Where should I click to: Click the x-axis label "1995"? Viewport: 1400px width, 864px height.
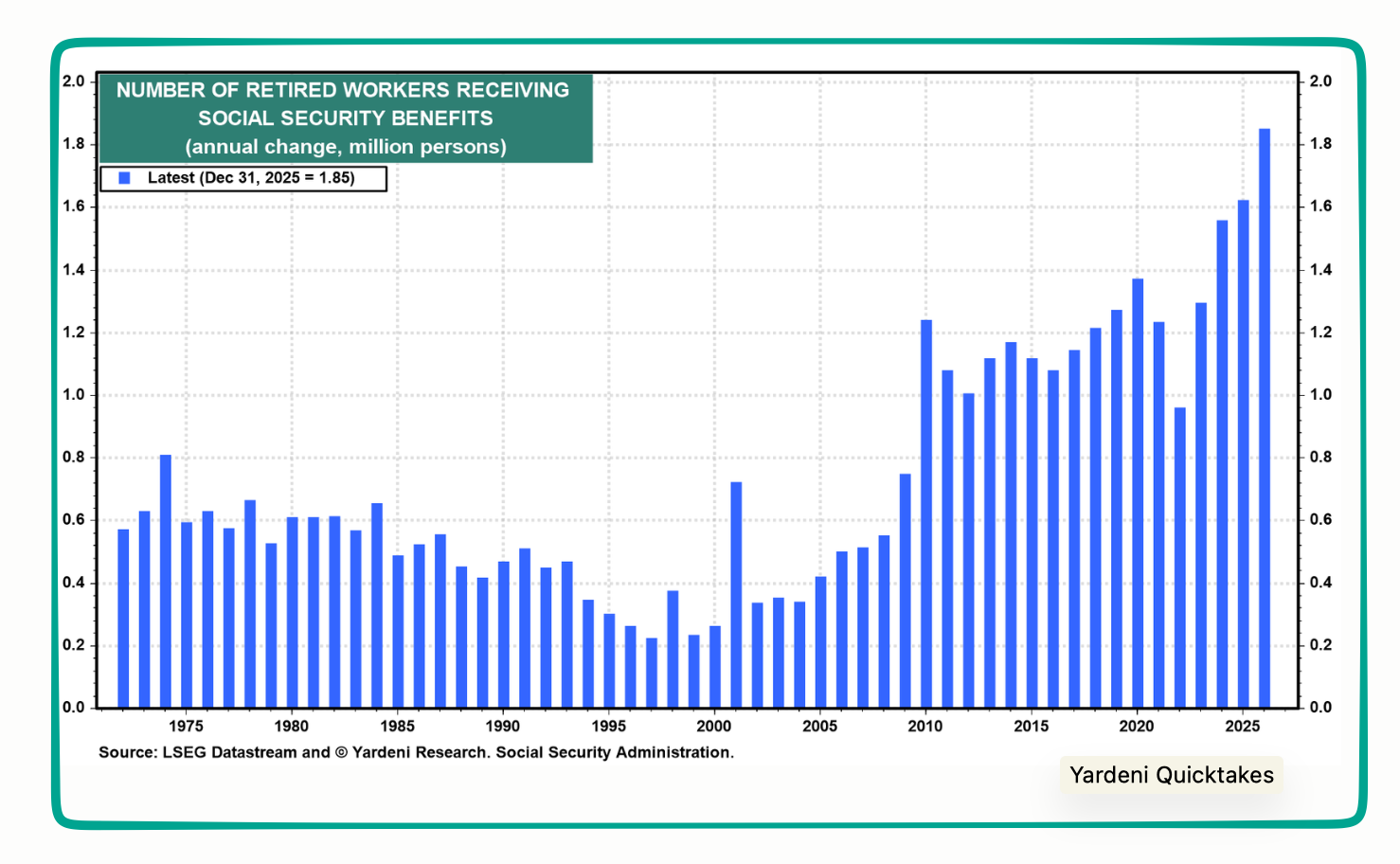click(x=609, y=727)
